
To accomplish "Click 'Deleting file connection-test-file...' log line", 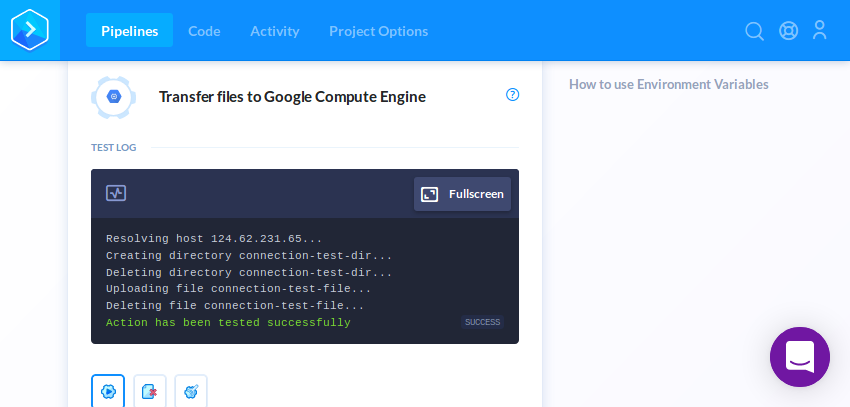I will click(235, 306).
